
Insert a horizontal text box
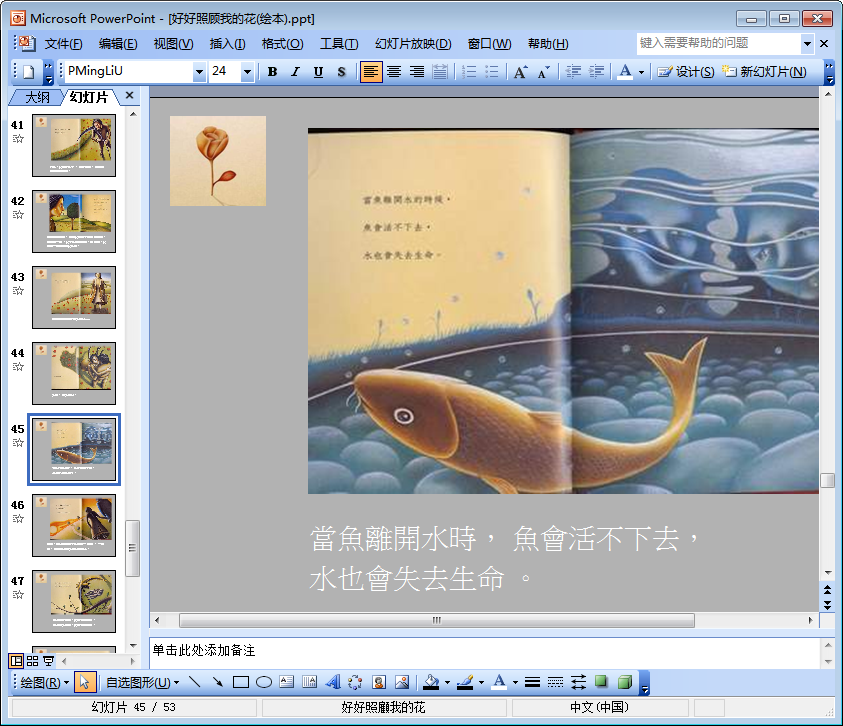[x=287, y=682]
